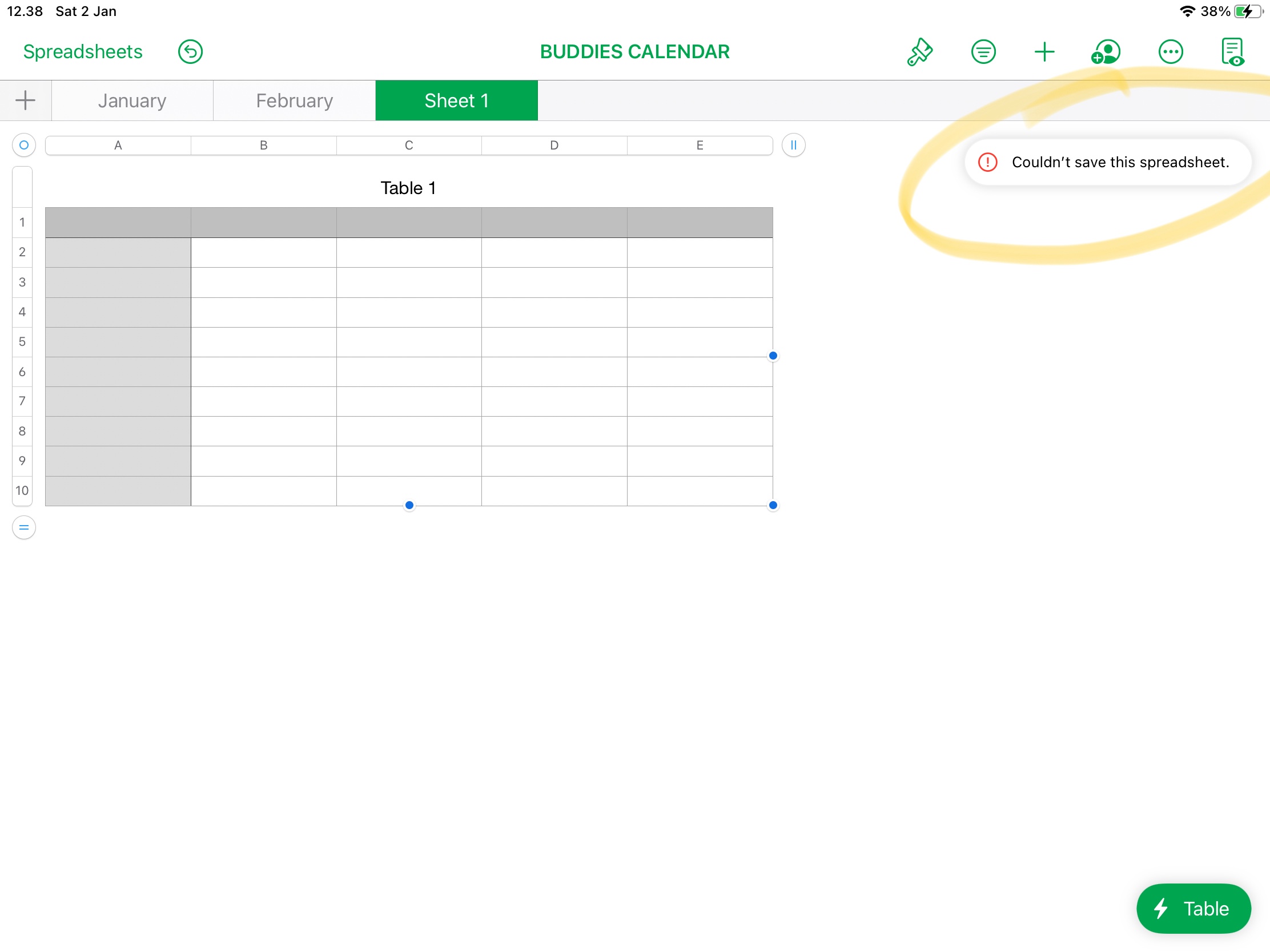Open the Reading View document icon
Viewport: 1270px width, 952px height.
(x=1233, y=51)
